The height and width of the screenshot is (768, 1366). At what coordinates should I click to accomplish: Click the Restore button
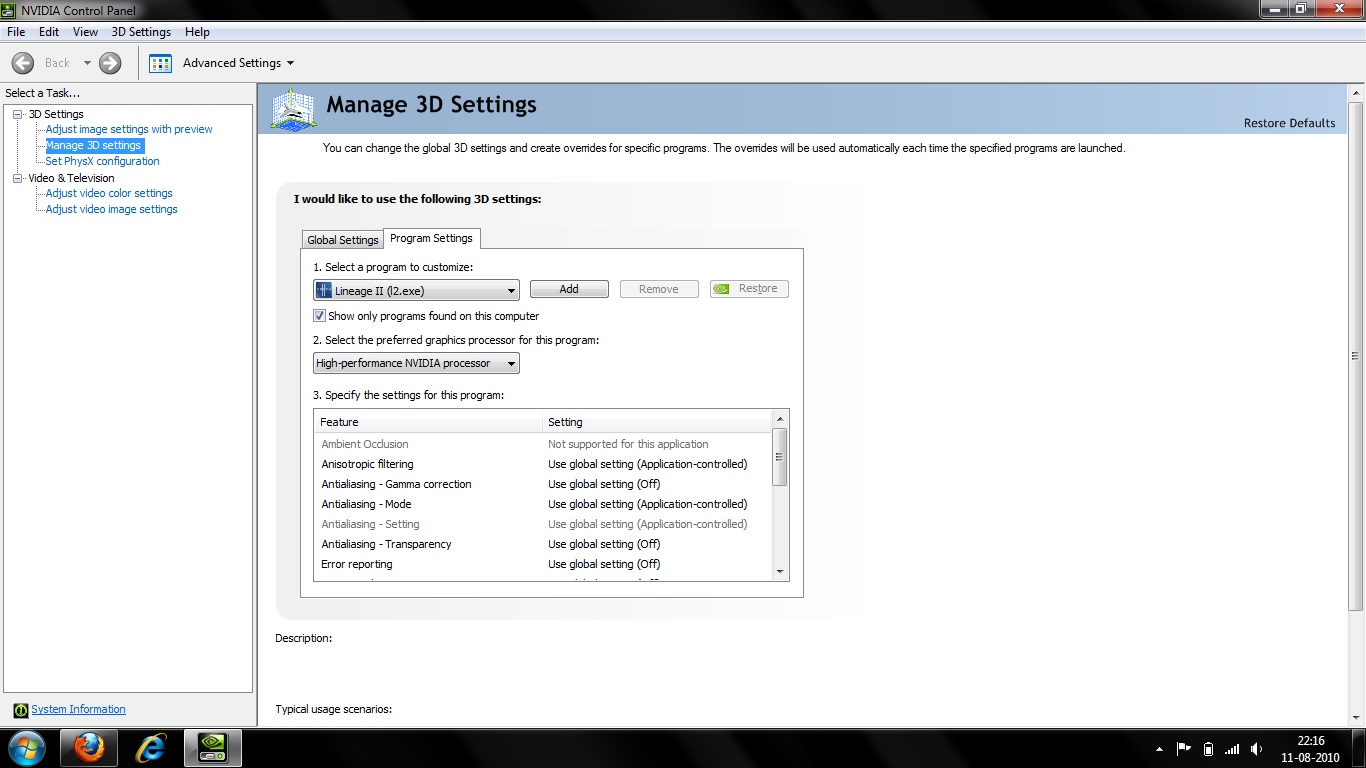(x=749, y=289)
